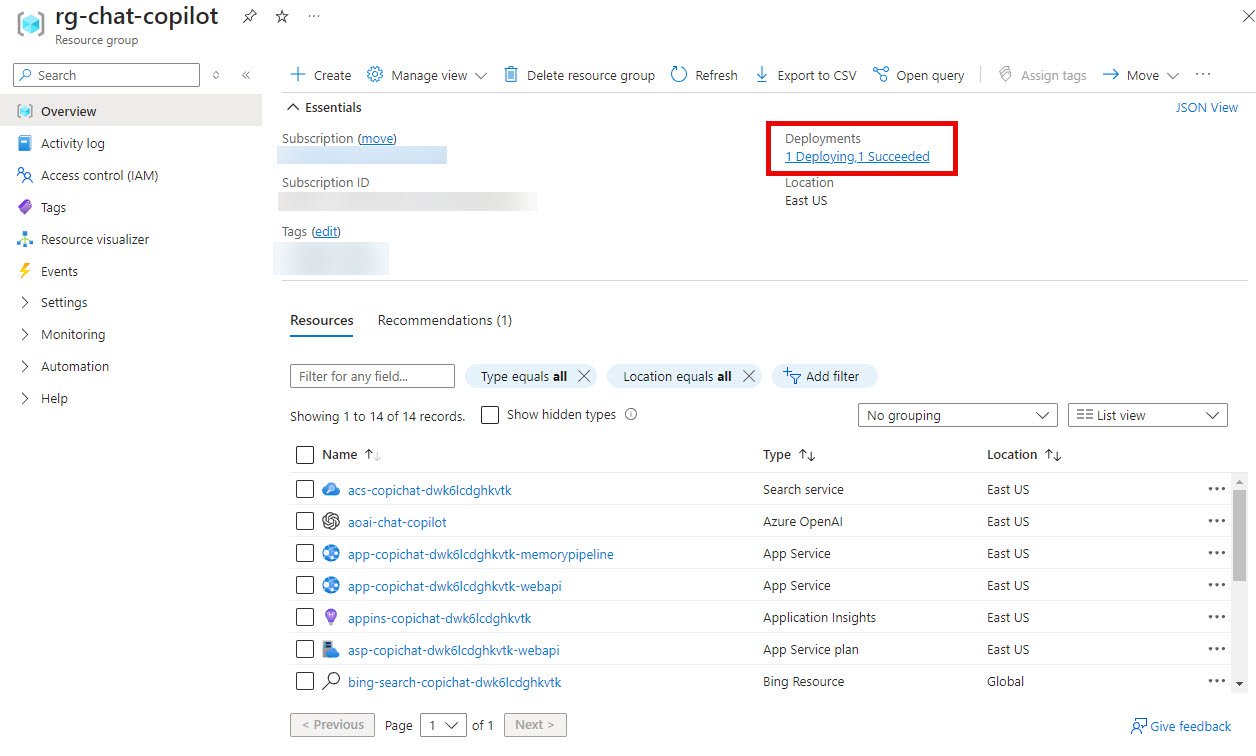Click Open query
The width and height of the screenshot is (1256, 756).
point(918,75)
